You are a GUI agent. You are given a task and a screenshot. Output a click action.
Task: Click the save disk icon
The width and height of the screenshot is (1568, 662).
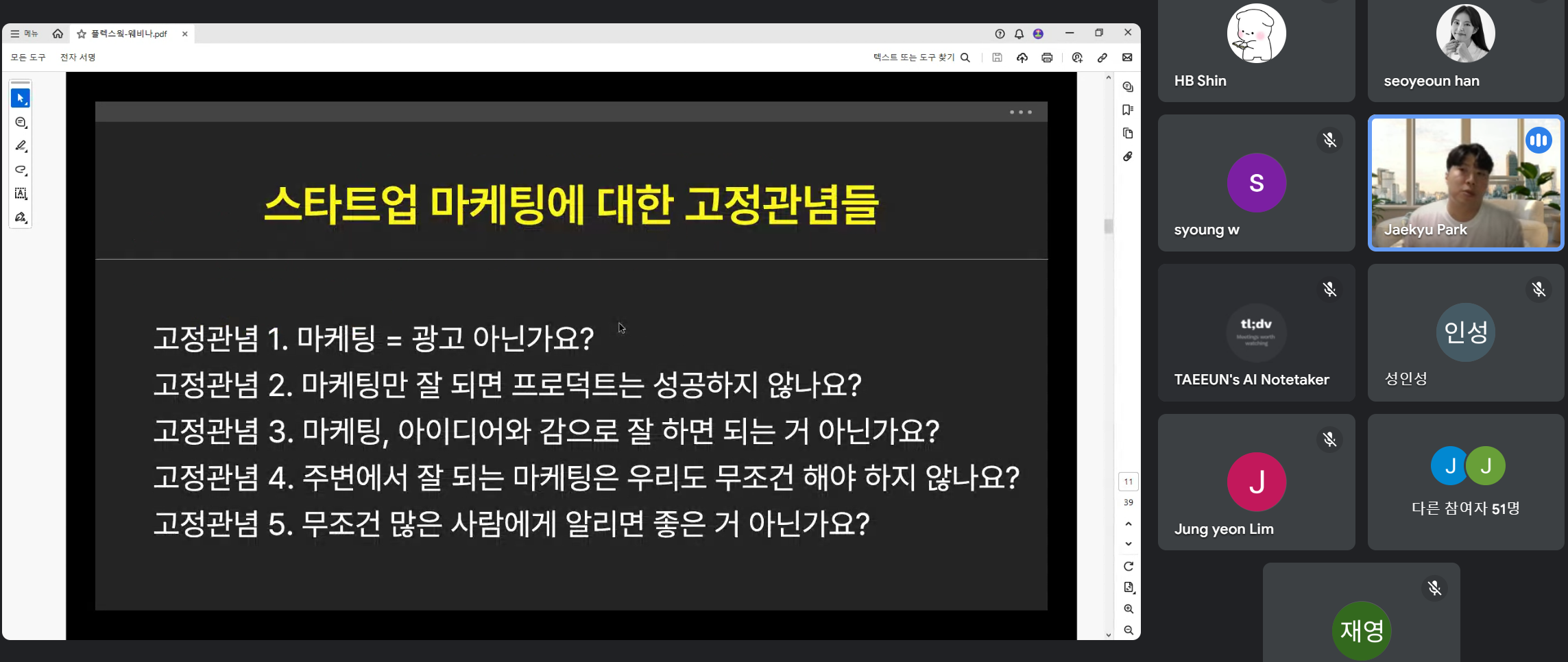click(x=997, y=58)
